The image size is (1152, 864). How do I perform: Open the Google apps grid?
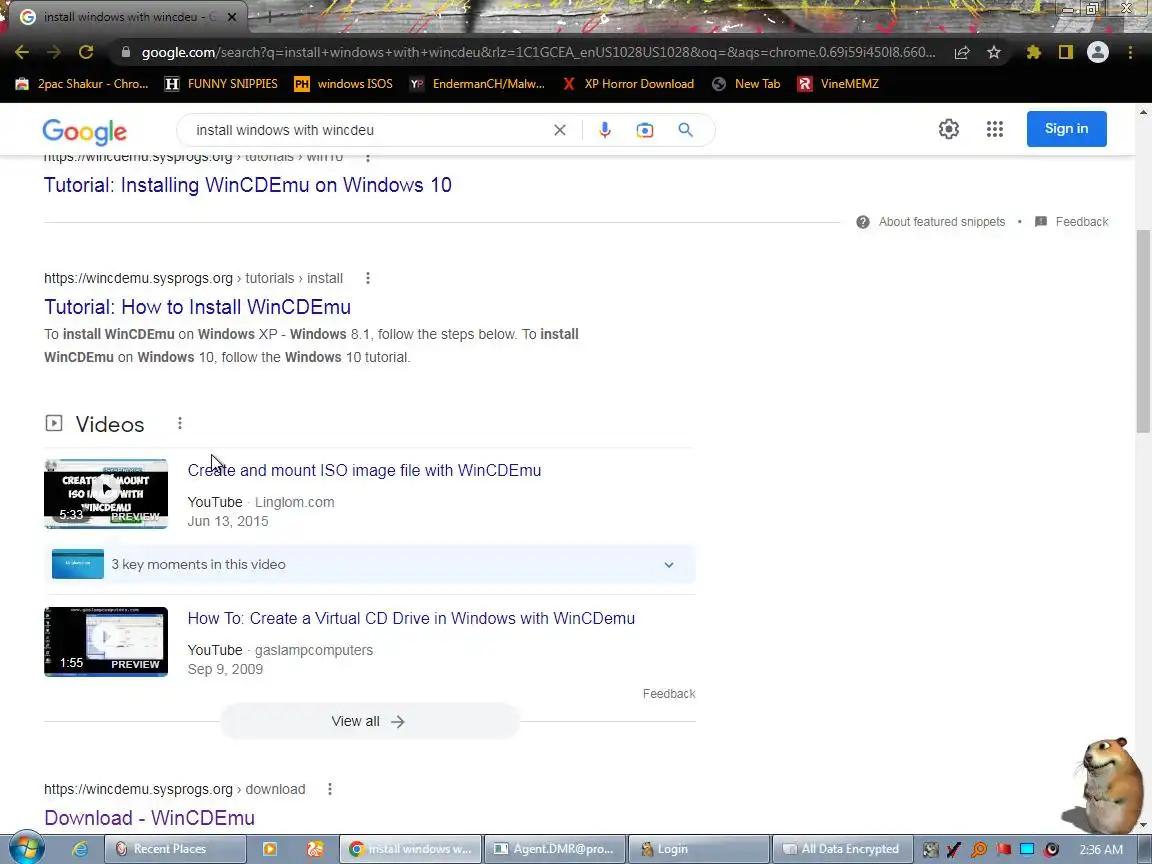[995, 129]
